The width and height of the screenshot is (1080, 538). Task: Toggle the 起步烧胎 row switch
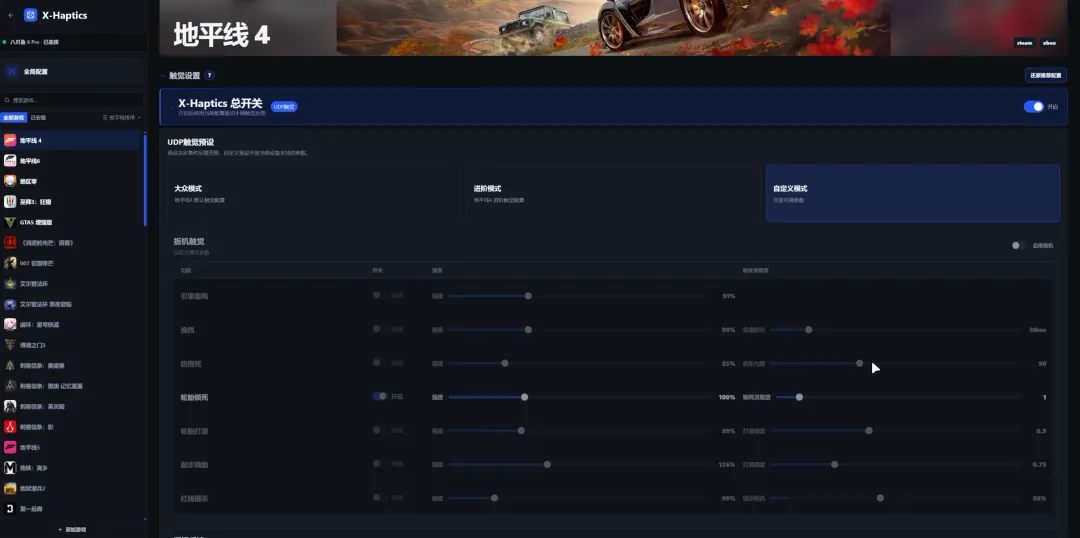(379, 464)
